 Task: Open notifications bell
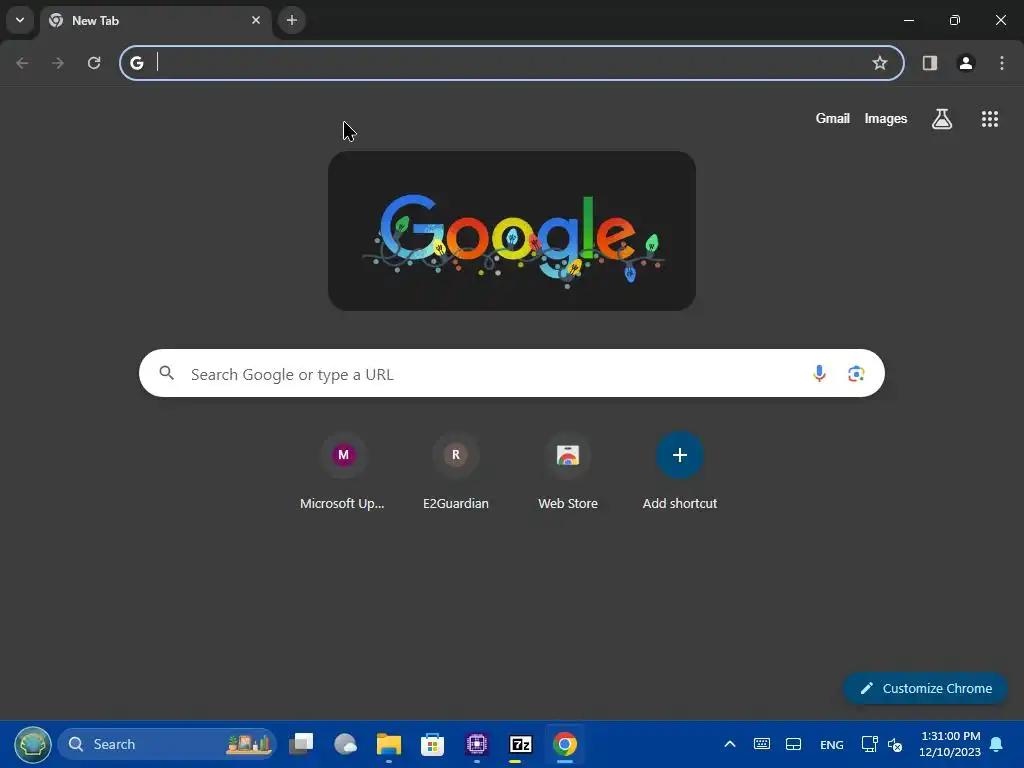997,744
